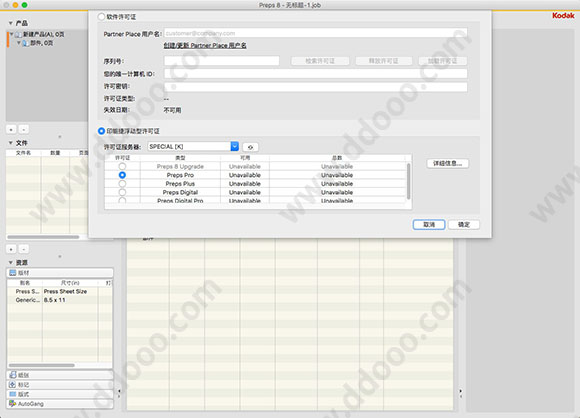The width and height of the screenshot is (580, 418).
Task: Open the 创建/更新 Partner Place 用户名 link
Action: pyautogui.click(x=205, y=45)
